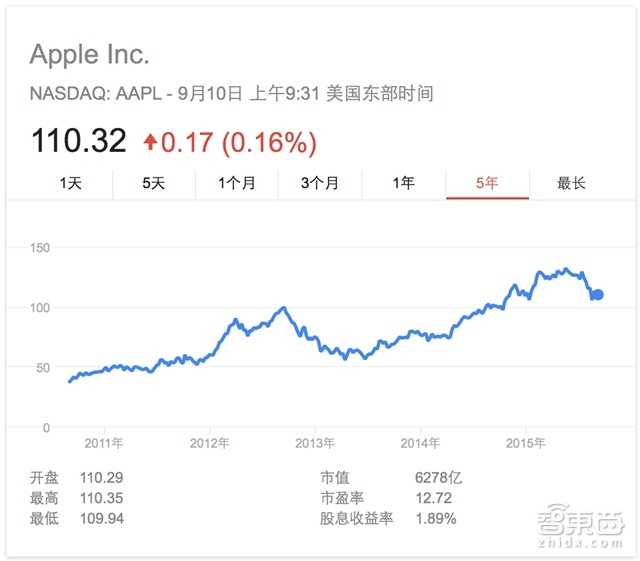Click the Apple Inc. title
The height and width of the screenshot is (561, 640).
coord(90,54)
